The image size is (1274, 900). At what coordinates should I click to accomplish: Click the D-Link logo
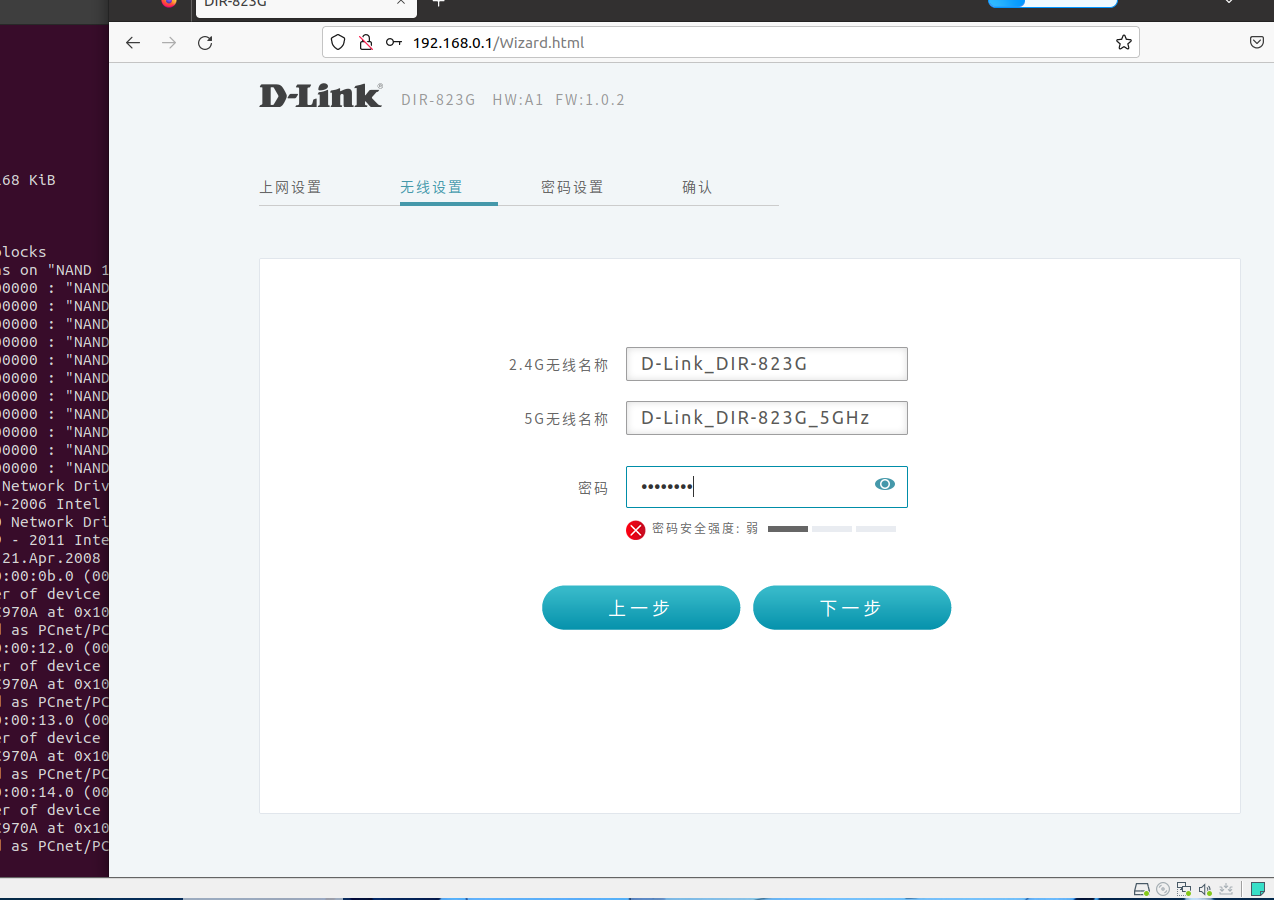(x=321, y=96)
